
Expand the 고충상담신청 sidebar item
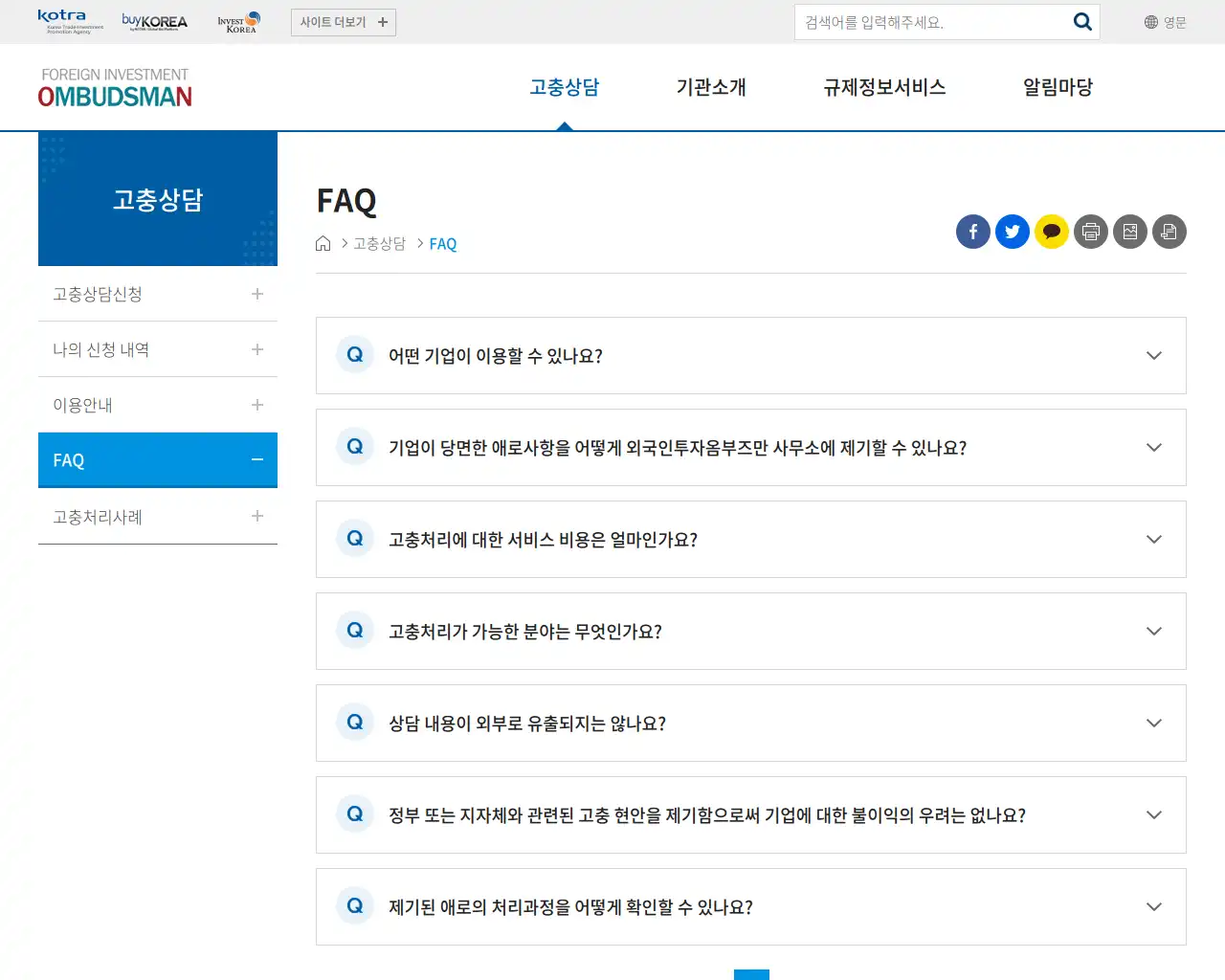256,294
